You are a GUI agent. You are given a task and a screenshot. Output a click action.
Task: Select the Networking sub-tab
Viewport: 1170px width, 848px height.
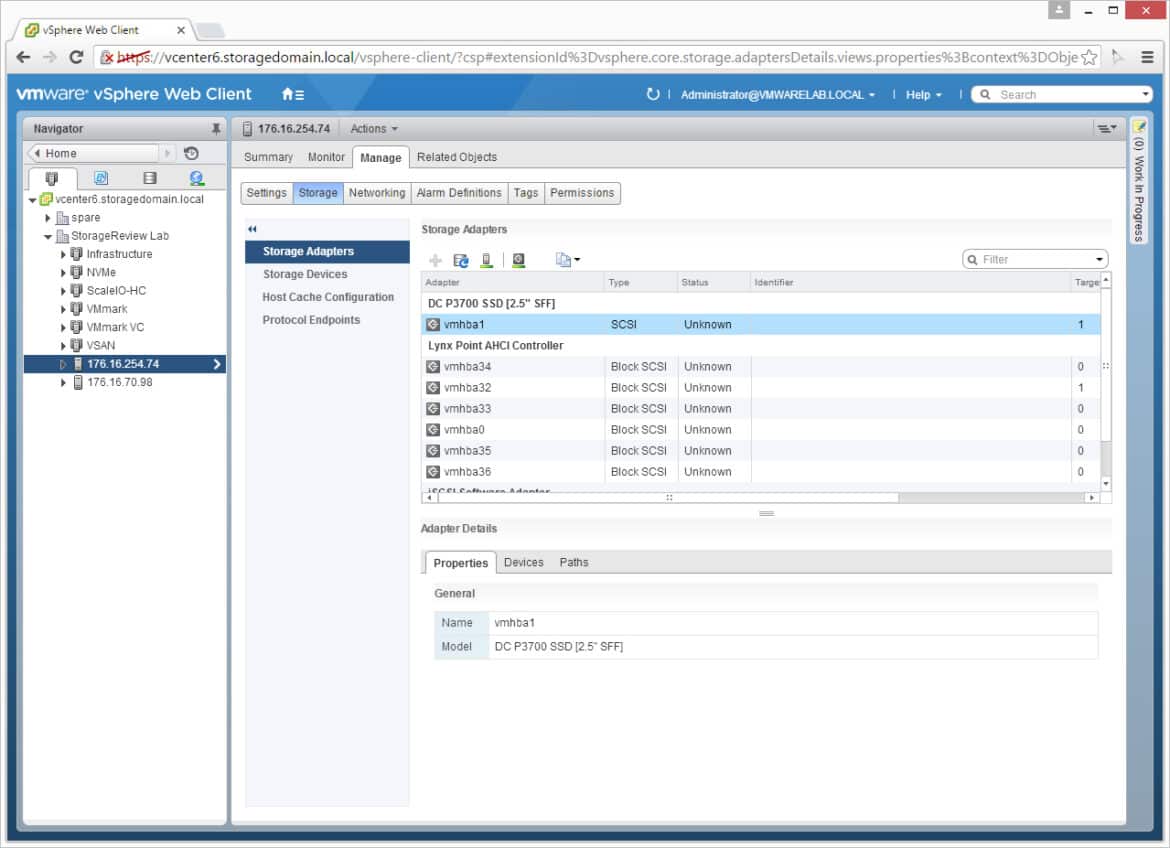pos(377,193)
